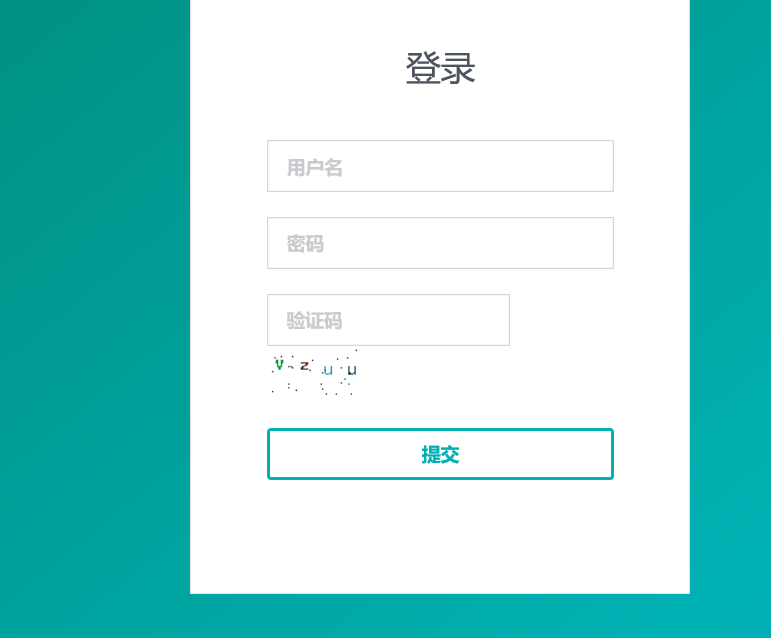
Task: Click the light blue "u" captcha character
Action: coord(328,370)
